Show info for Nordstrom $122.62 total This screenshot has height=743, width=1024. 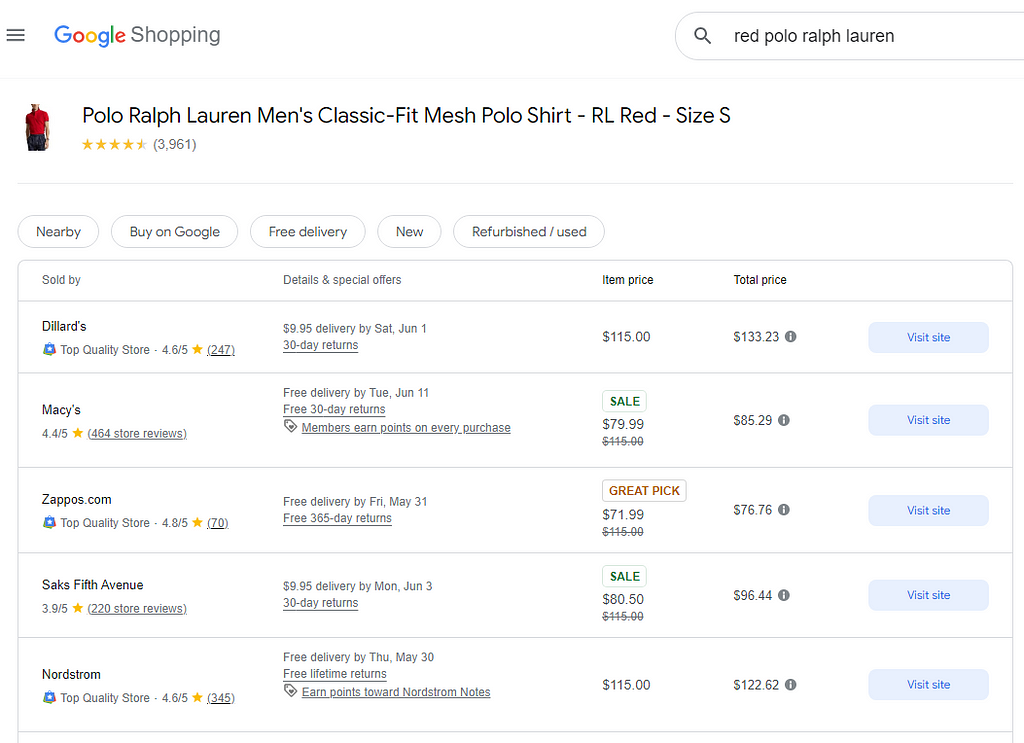(790, 685)
